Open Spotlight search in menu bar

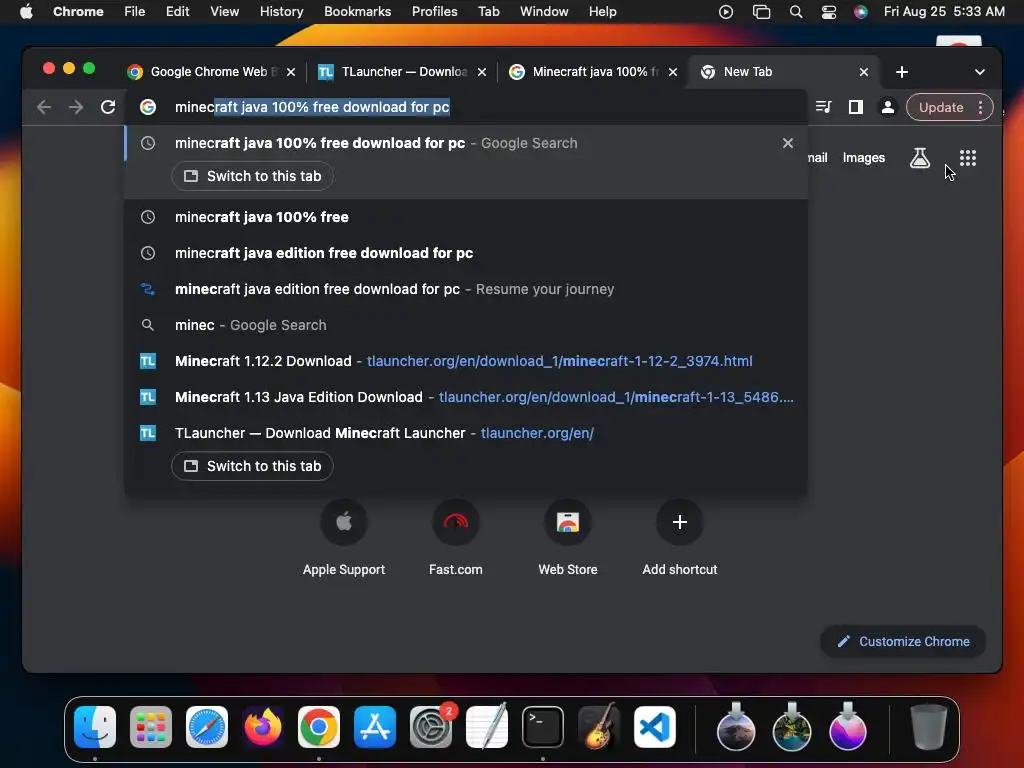click(795, 12)
